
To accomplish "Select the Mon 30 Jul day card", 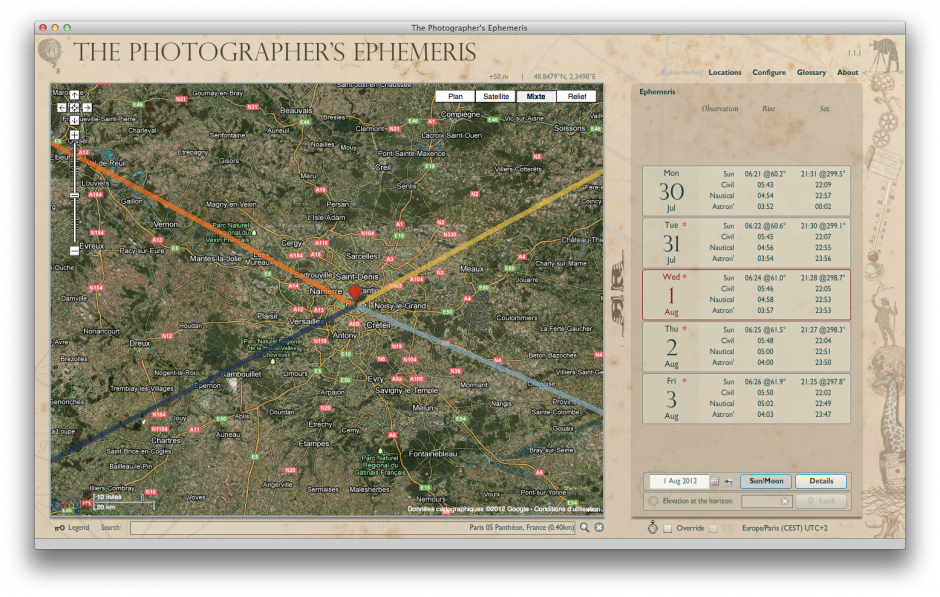I will pos(746,191).
